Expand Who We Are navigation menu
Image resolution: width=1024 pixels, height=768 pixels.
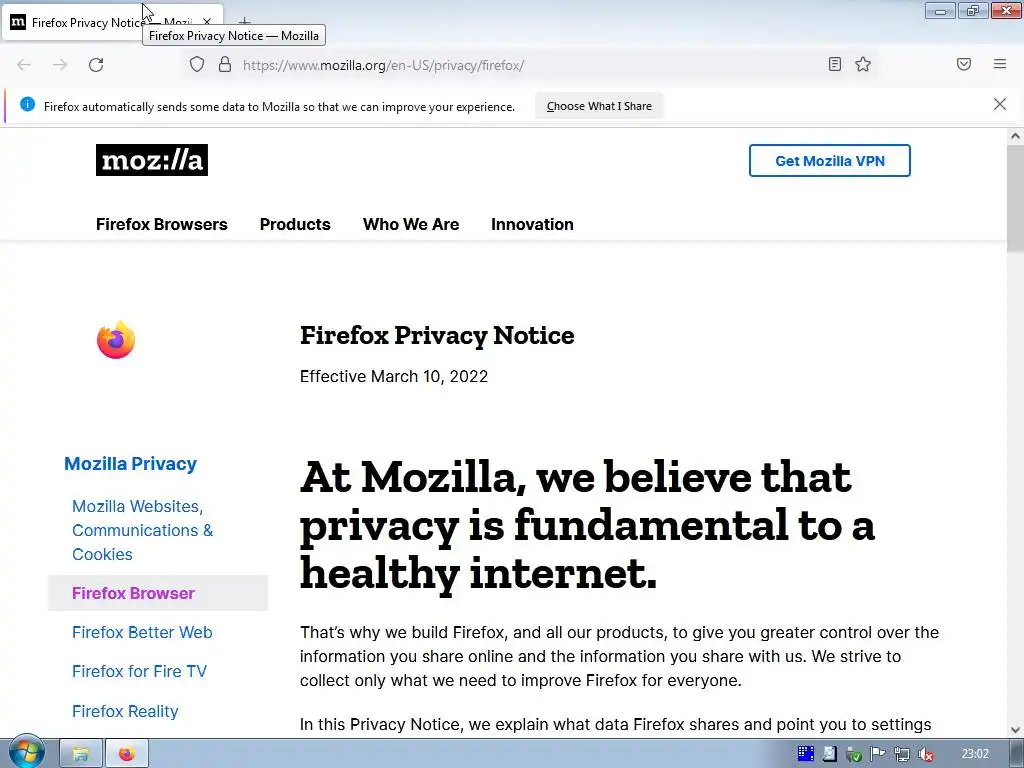[411, 224]
